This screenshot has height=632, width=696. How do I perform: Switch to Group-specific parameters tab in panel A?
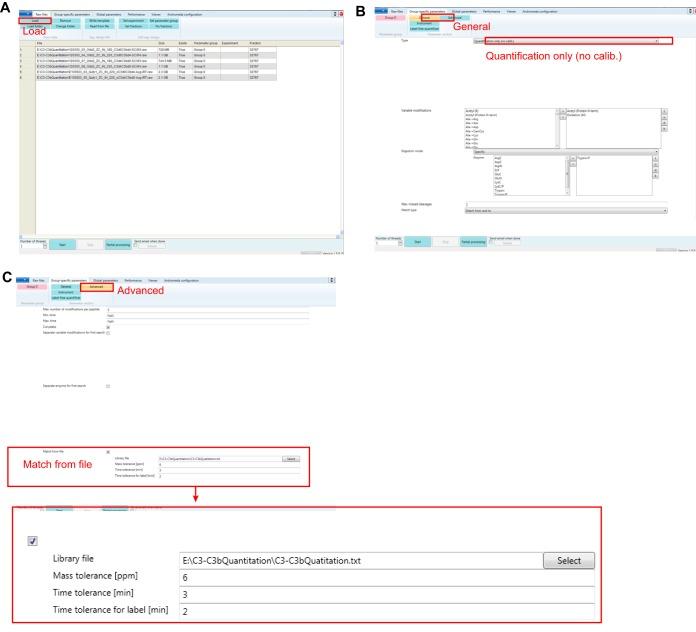pyautogui.click(x=72, y=12)
